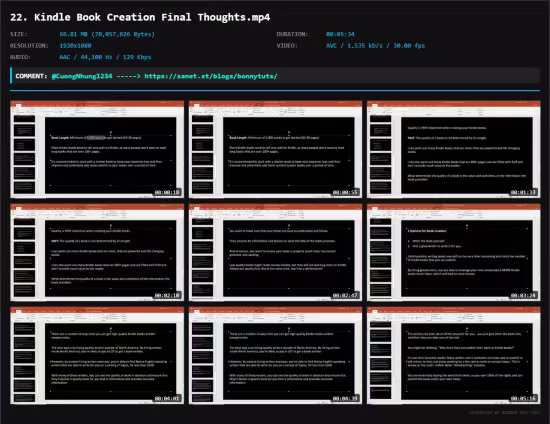Select the file size value '66.81 MB (70,057,626 Bytes)'
The width and height of the screenshot is (550, 424).
[107, 34]
